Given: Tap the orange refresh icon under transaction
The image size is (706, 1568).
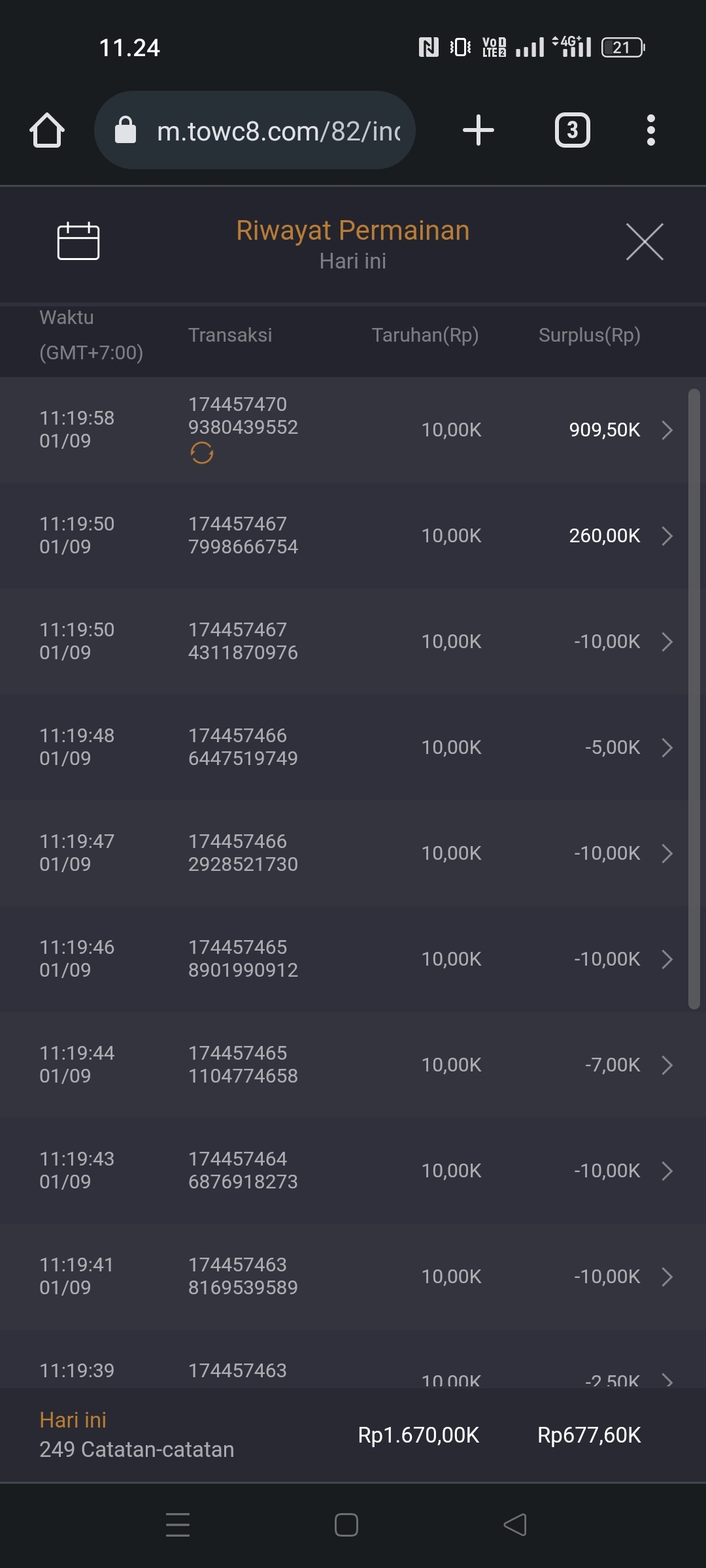Looking at the screenshot, I should (202, 453).
